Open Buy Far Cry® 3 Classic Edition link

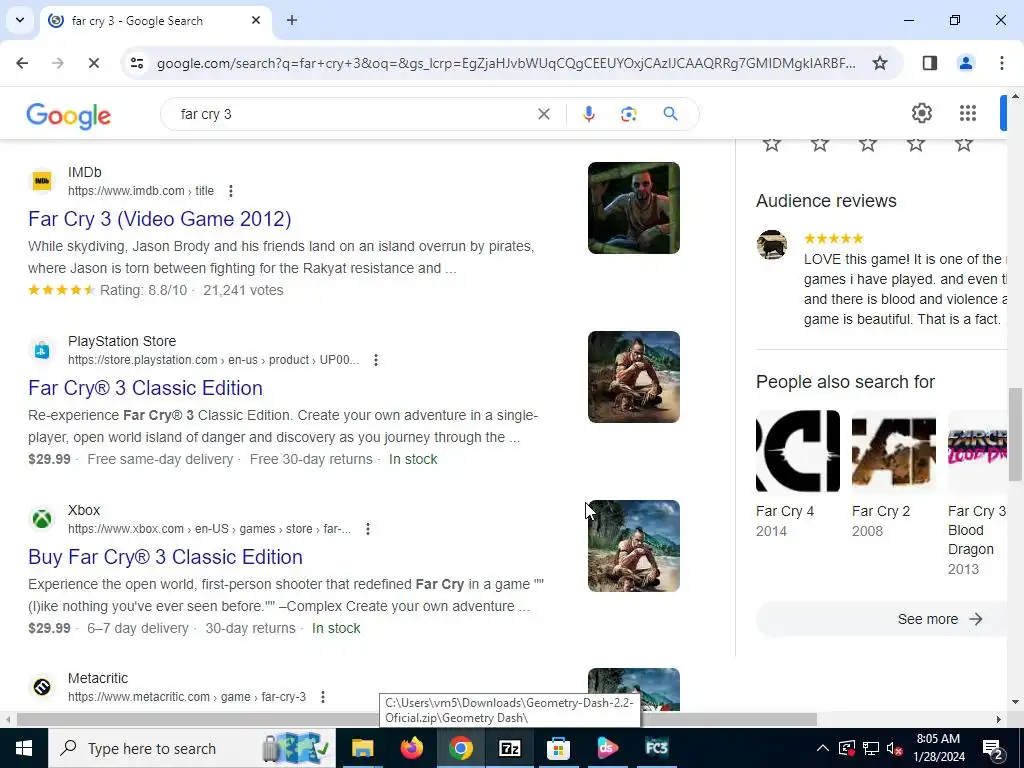coord(165,557)
